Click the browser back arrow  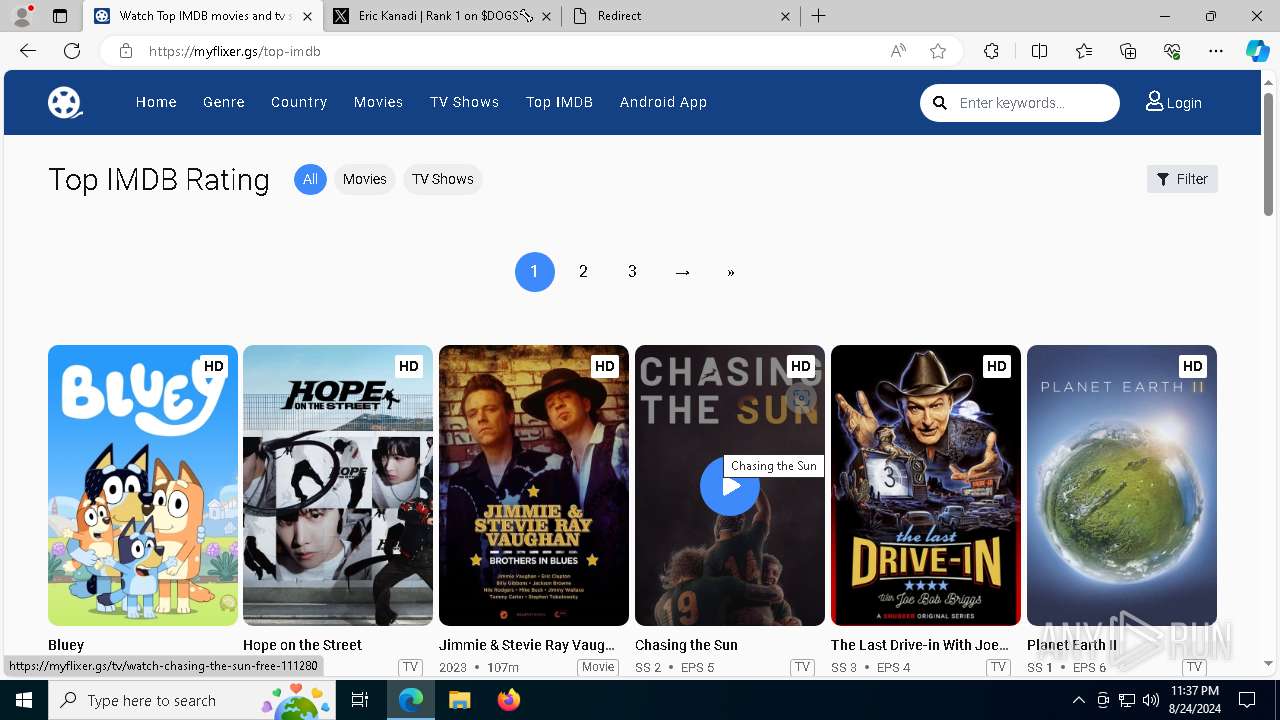click(x=28, y=51)
